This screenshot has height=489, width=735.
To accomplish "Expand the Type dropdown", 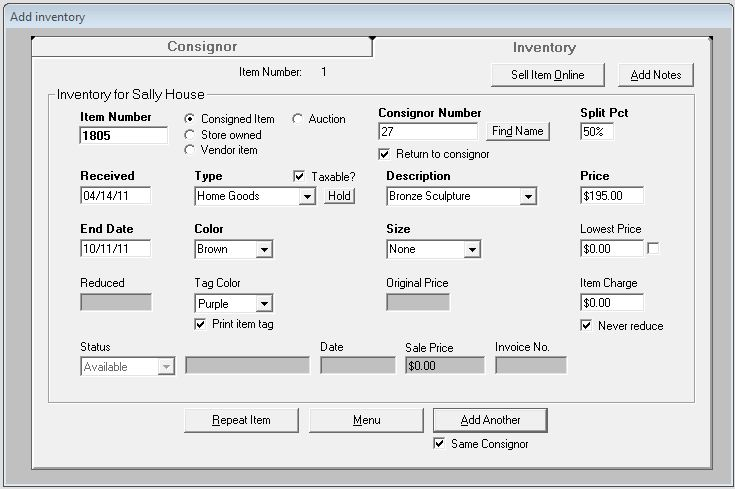I will click(307, 197).
